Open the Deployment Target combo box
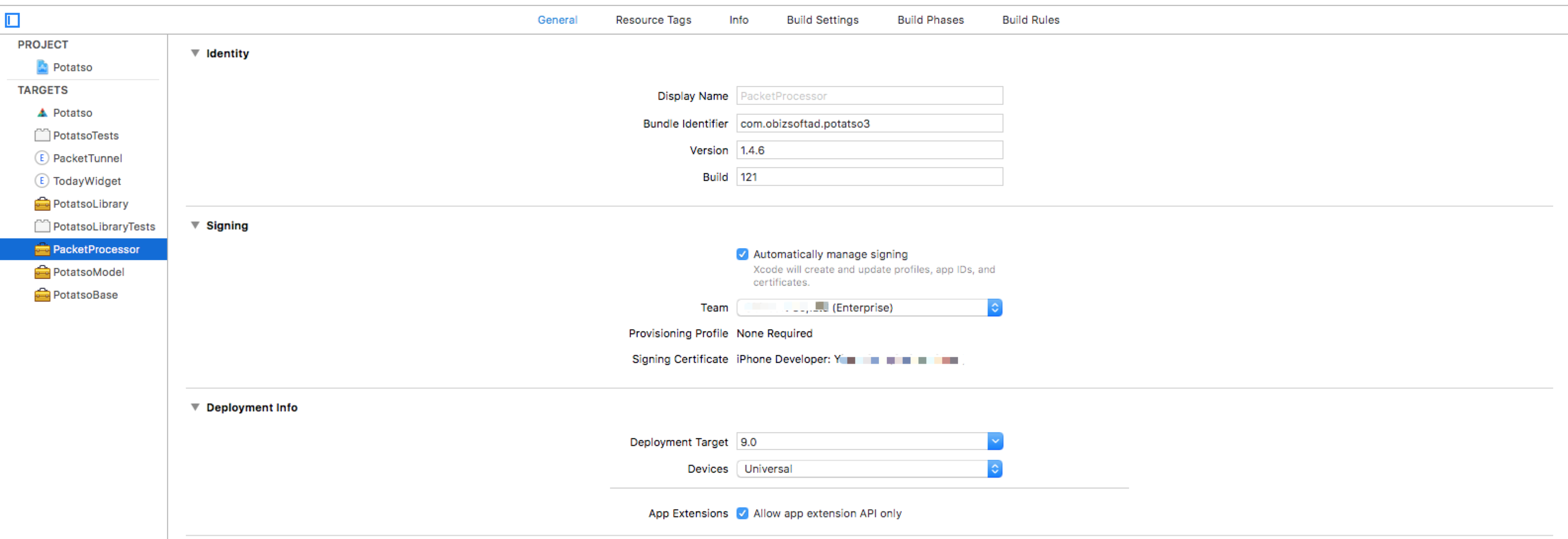 pyautogui.click(x=995, y=442)
